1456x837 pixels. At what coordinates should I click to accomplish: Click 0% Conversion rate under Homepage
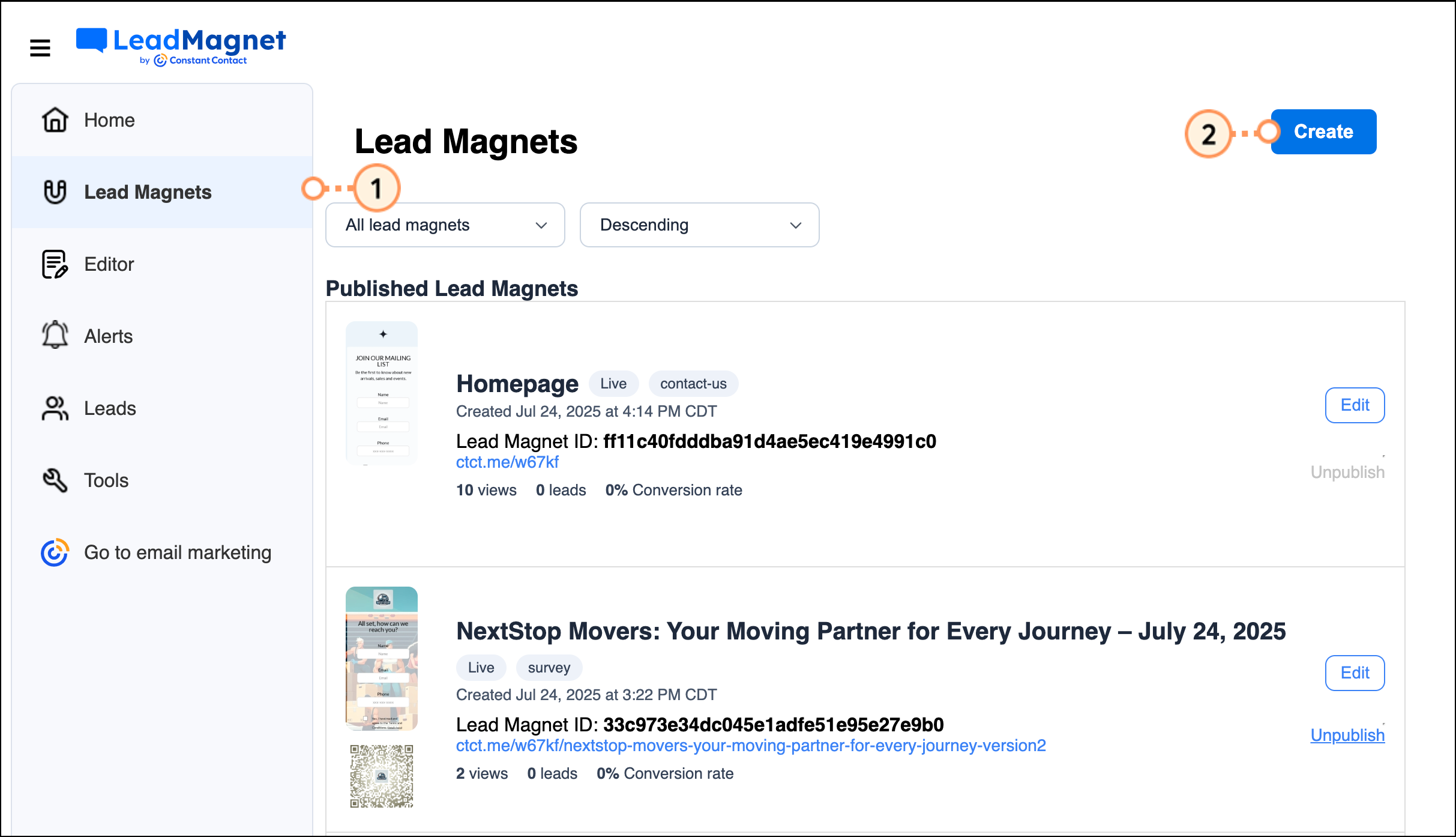coord(673,490)
